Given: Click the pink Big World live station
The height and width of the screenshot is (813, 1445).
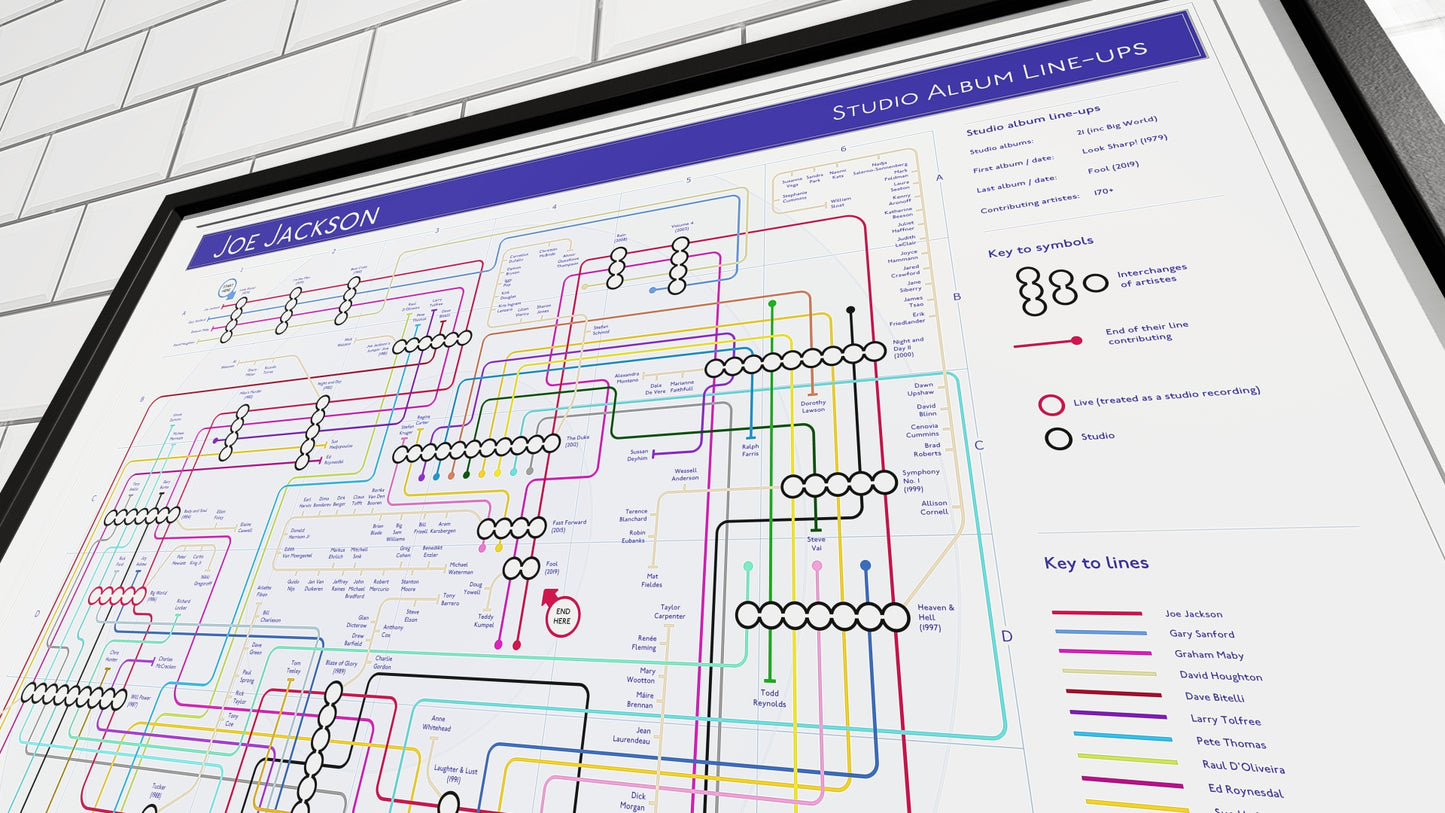Looking at the screenshot, I should pyautogui.click(x=117, y=596).
